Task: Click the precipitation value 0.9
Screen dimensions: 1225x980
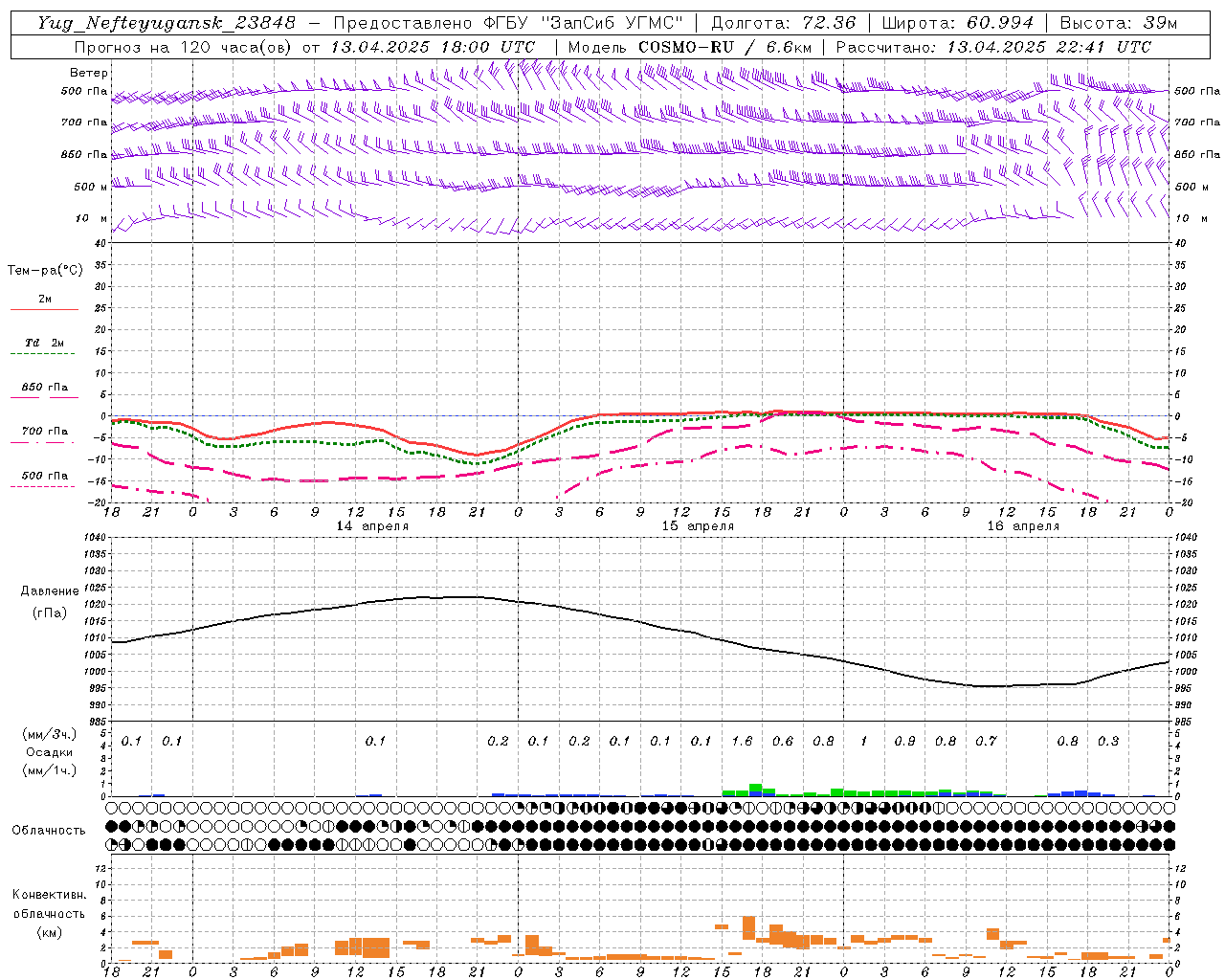Action: click(904, 741)
